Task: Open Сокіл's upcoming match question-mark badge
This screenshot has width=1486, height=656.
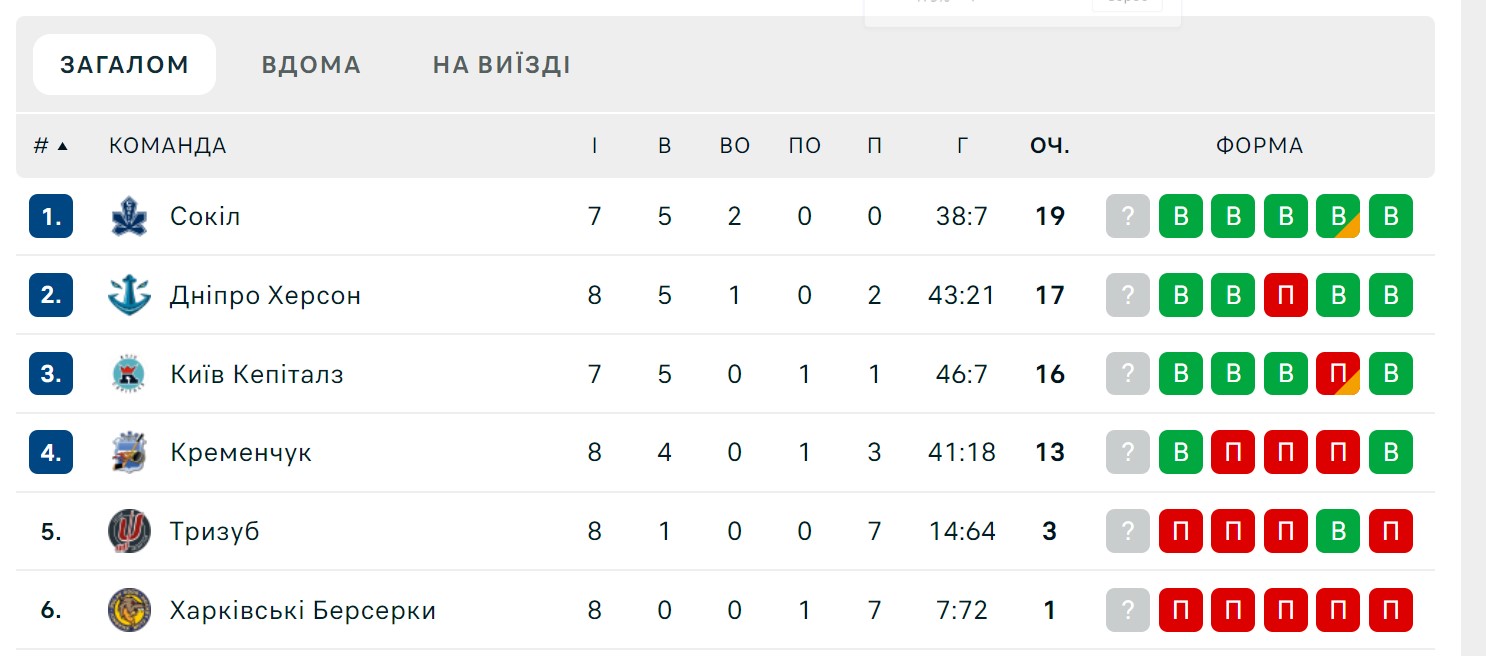Action: pyautogui.click(x=1128, y=216)
